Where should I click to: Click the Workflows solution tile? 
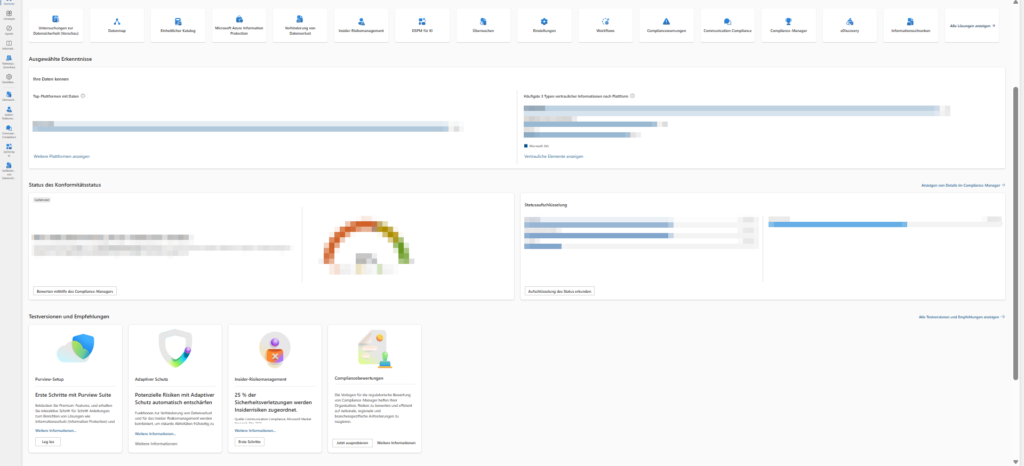605,25
